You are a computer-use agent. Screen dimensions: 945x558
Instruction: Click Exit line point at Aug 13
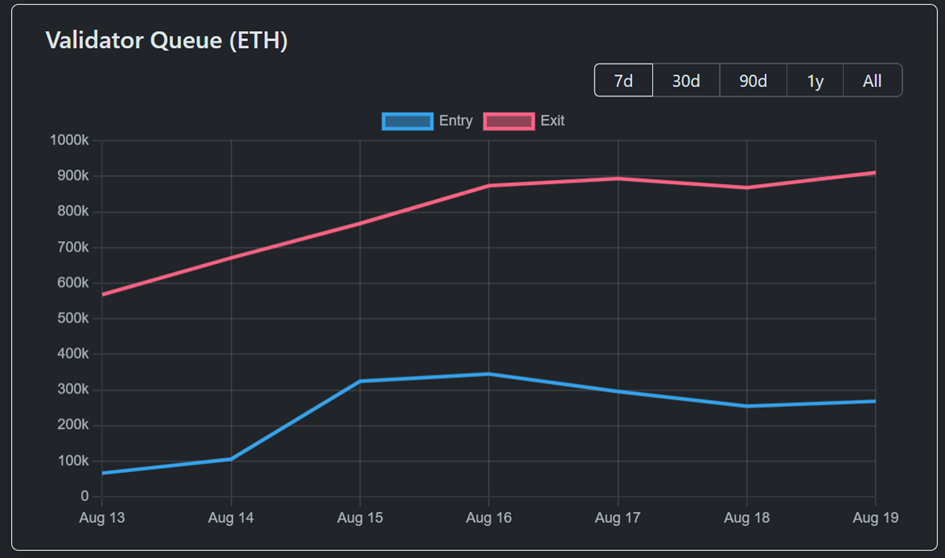pos(103,294)
